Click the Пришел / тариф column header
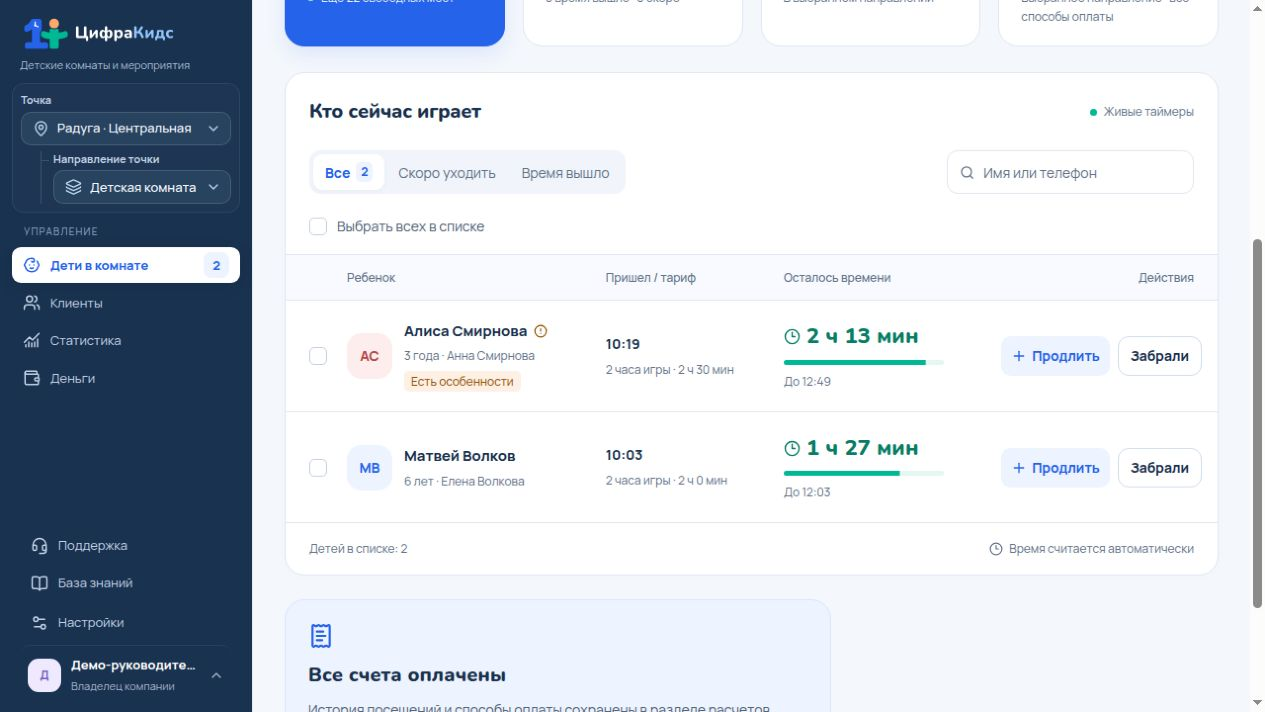Viewport: 1265px width, 712px height. click(x=651, y=278)
